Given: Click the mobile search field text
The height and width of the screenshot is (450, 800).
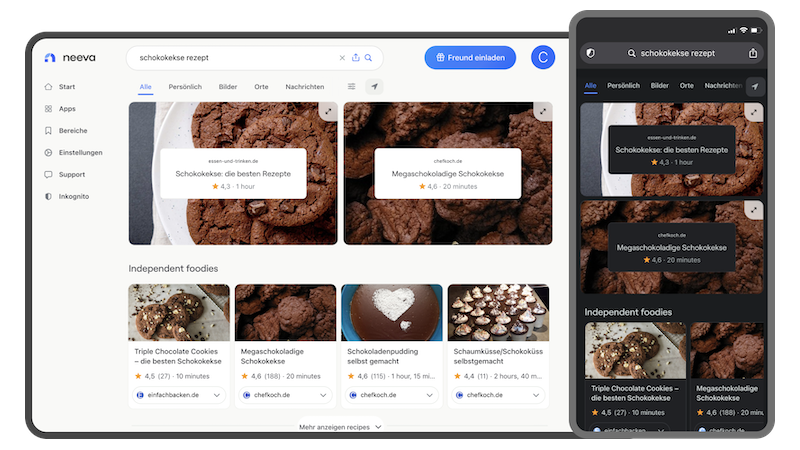Looking at the screenshot, I should [x=678, y=53].
